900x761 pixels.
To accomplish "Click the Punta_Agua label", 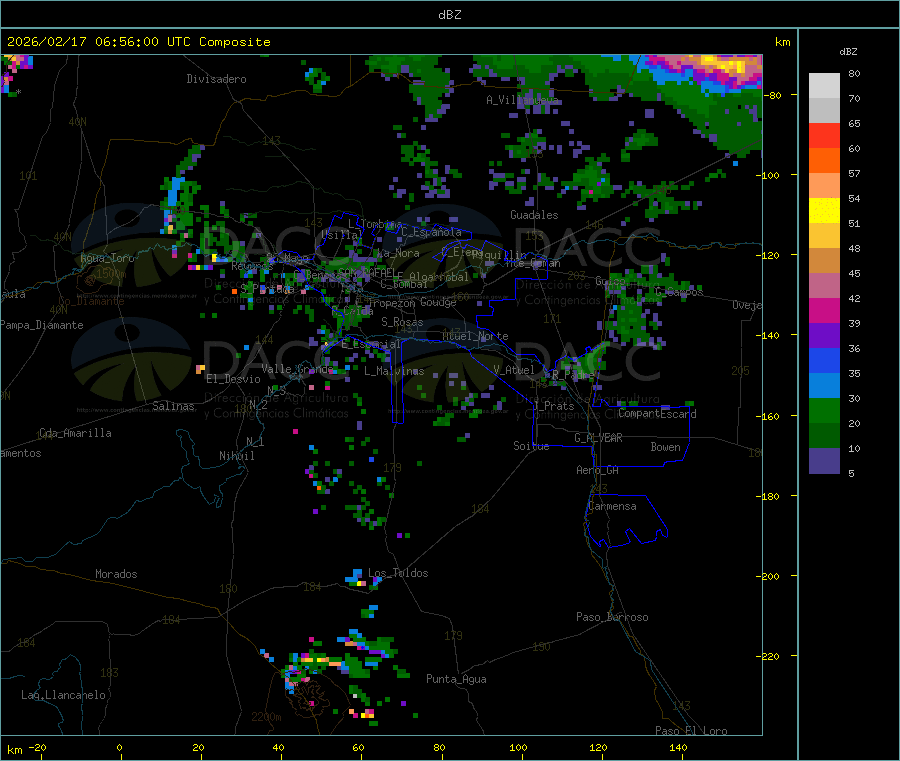I will click(456, 679).
